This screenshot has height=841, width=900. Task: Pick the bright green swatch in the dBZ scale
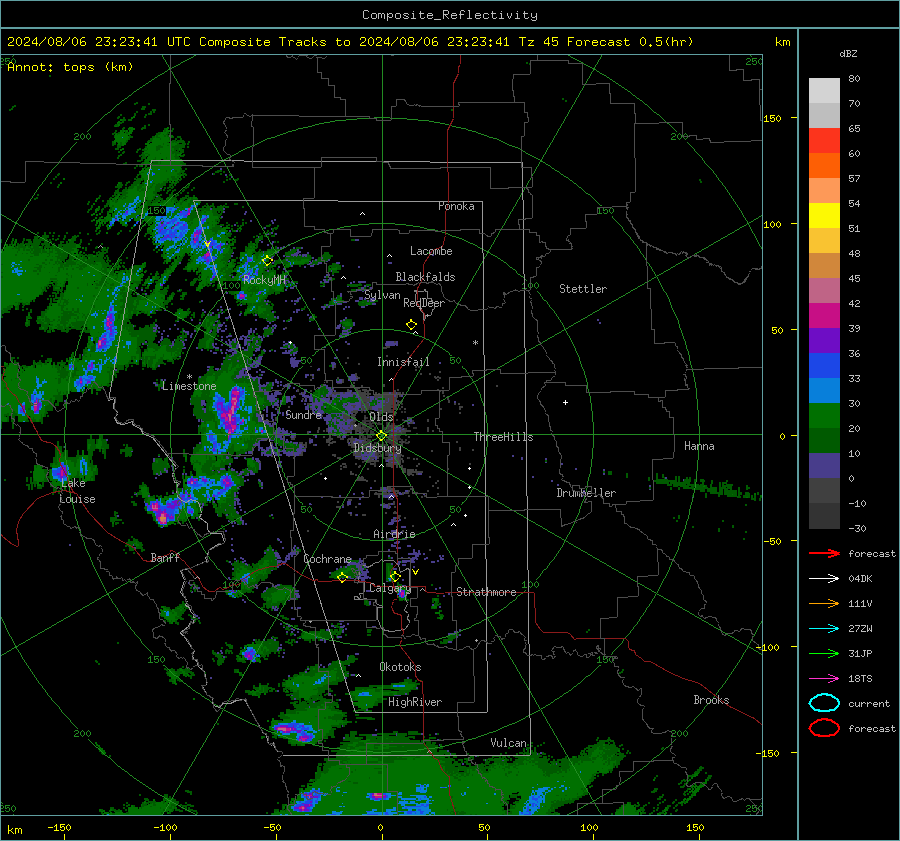[x=824, y=416]
